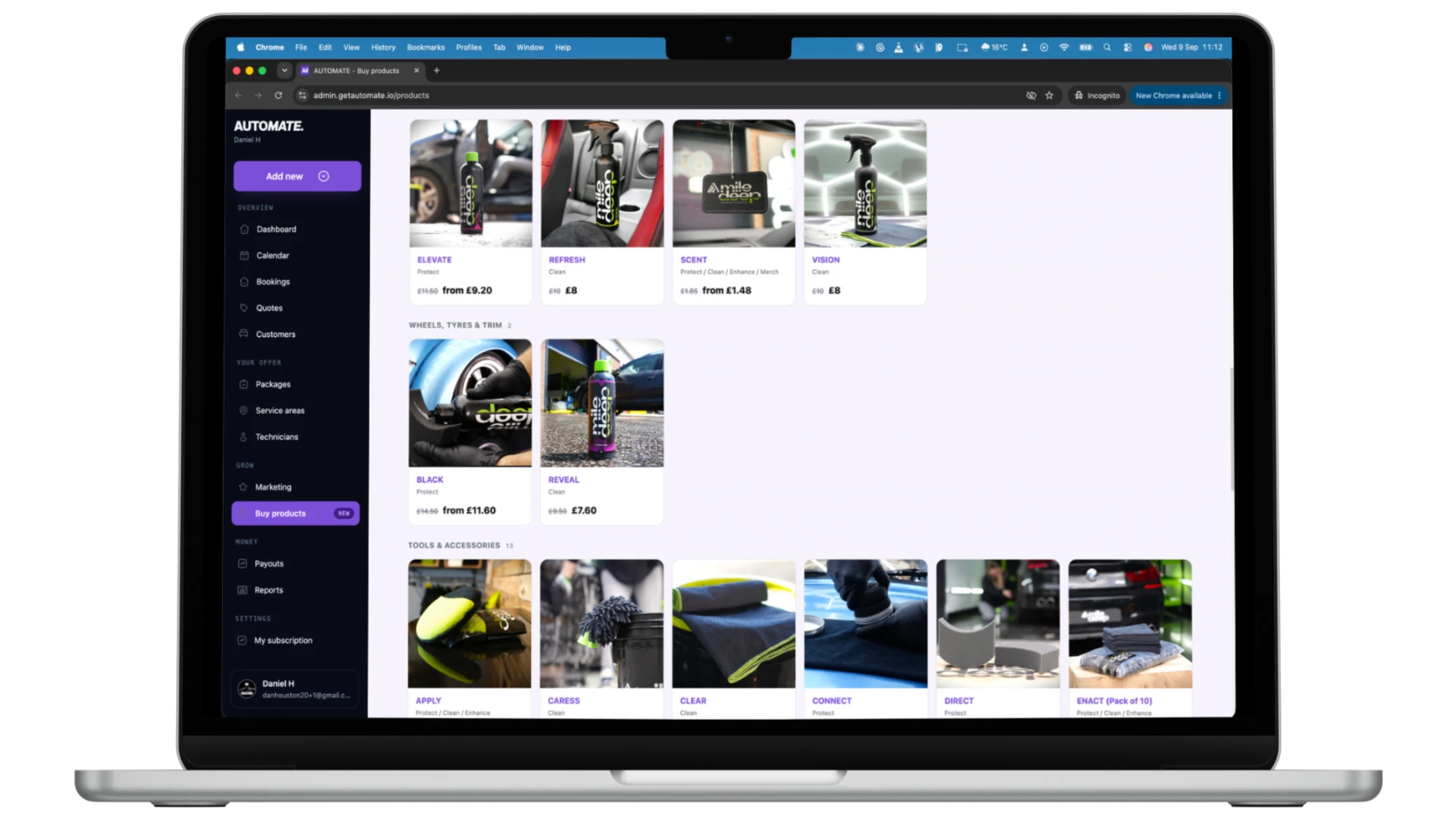The height and width of the screenshot is (819, 1456).
Task: Open the Edit menu
Action: [325, 47]
